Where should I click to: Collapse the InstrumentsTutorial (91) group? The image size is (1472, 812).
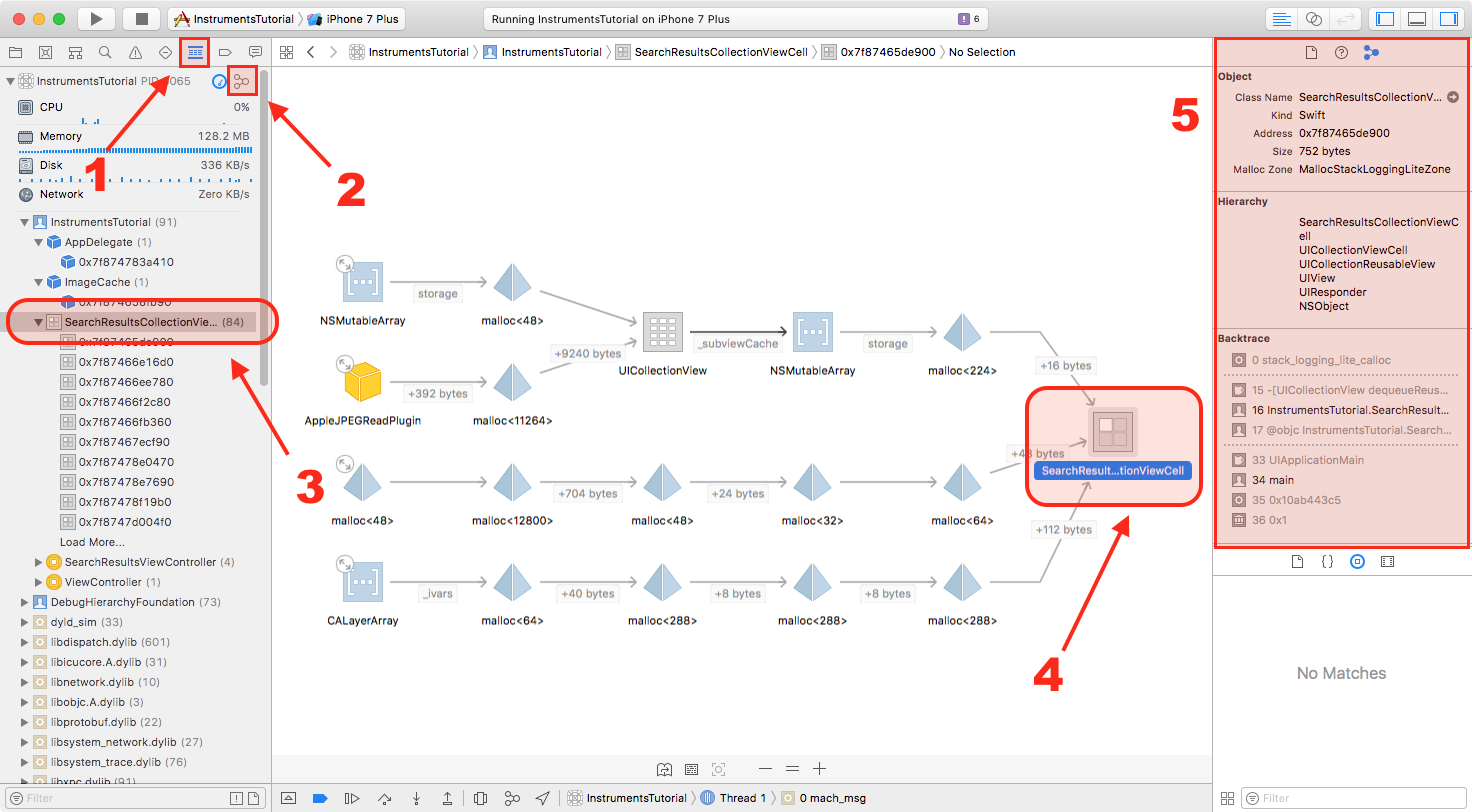point(25,222)
